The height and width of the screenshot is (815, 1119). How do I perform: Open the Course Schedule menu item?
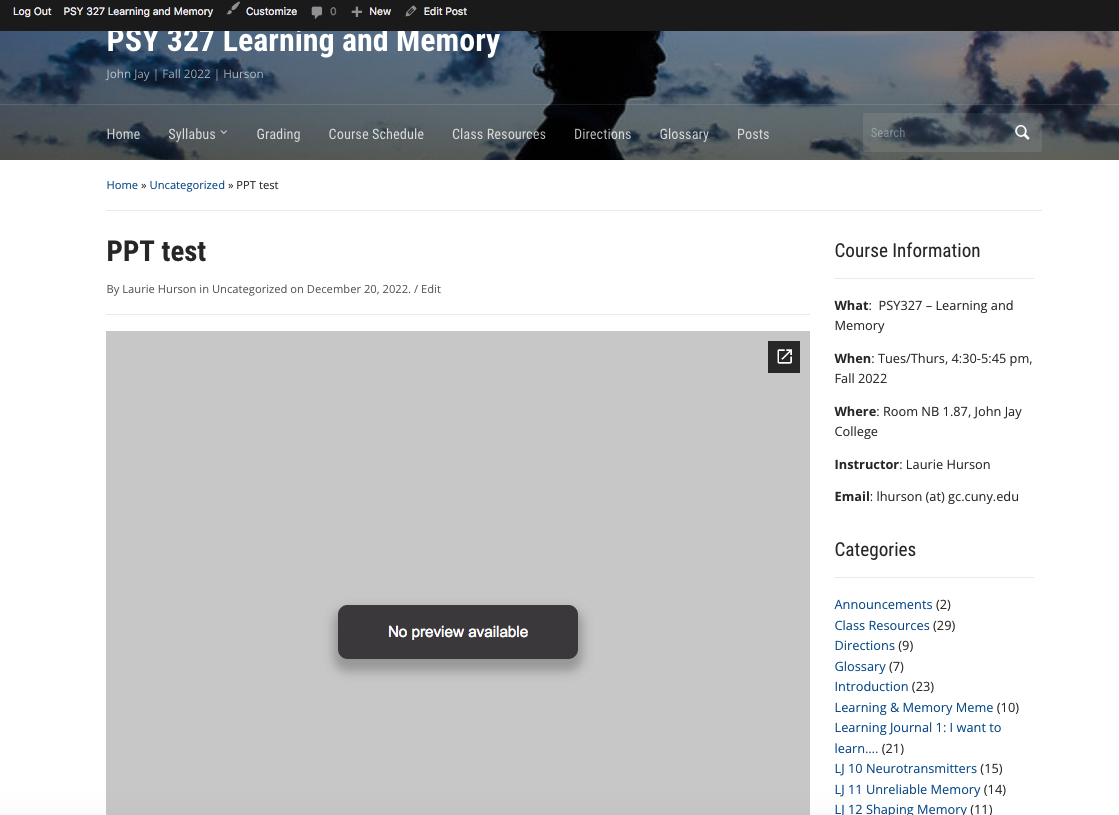376,134
